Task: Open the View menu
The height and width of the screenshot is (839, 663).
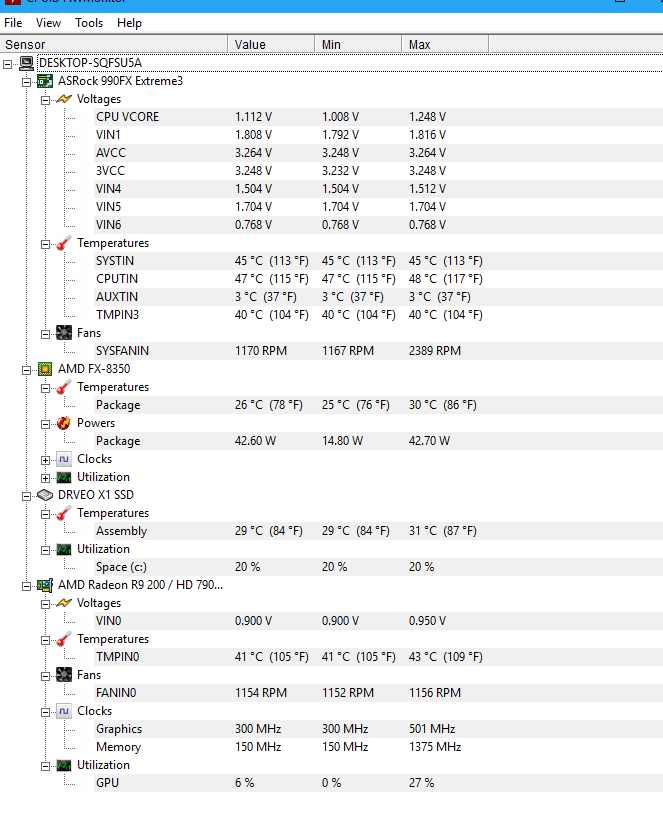Action: tap(48, 23)
